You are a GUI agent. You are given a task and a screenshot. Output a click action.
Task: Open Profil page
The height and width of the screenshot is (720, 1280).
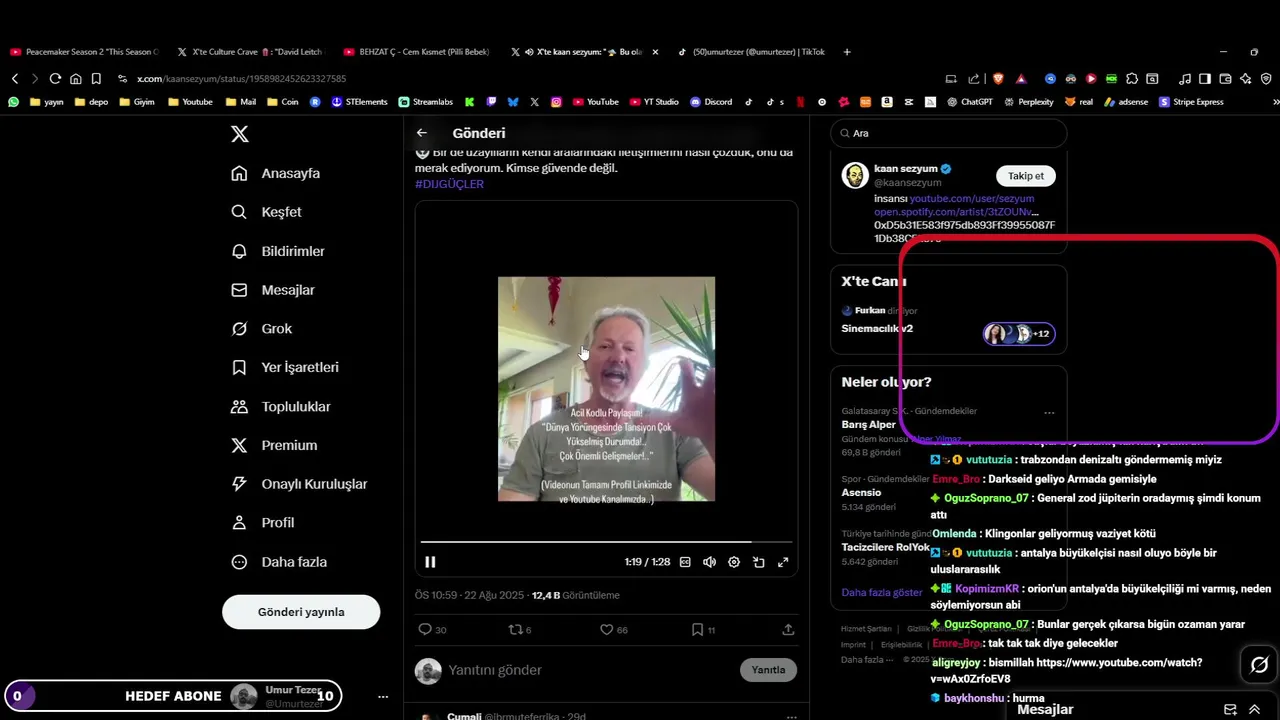pyautogui.click(x=263, y=522)
